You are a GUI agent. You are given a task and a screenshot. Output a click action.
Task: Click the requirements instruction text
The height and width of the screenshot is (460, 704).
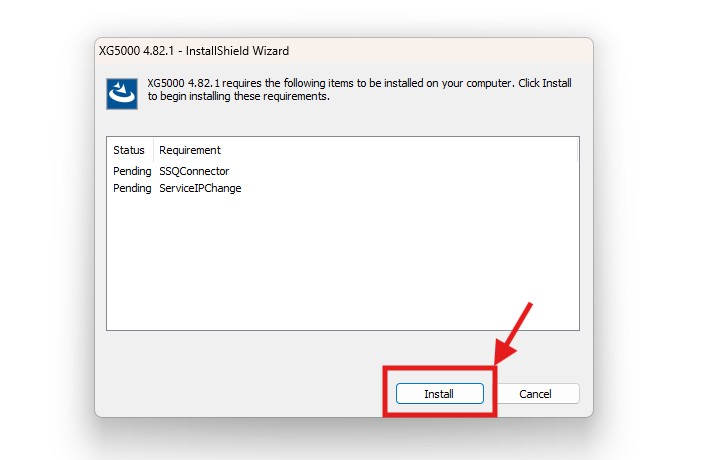click(359, 89)
